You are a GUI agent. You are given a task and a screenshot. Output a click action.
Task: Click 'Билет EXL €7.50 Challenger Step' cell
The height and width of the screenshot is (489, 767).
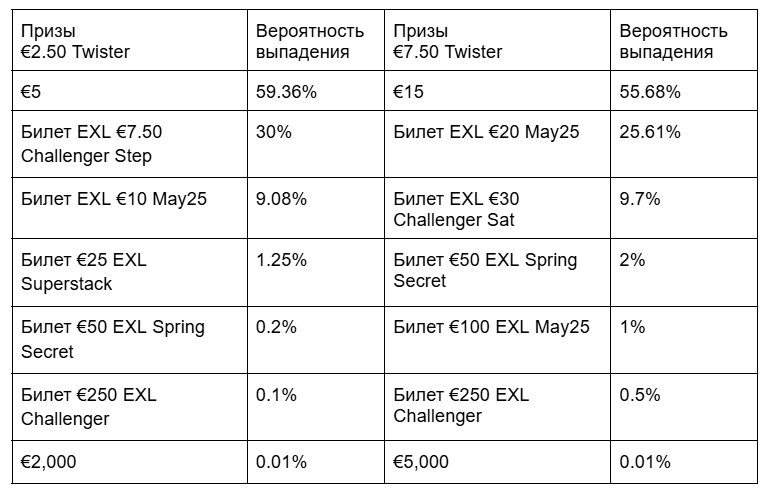(x=92, y=143)
